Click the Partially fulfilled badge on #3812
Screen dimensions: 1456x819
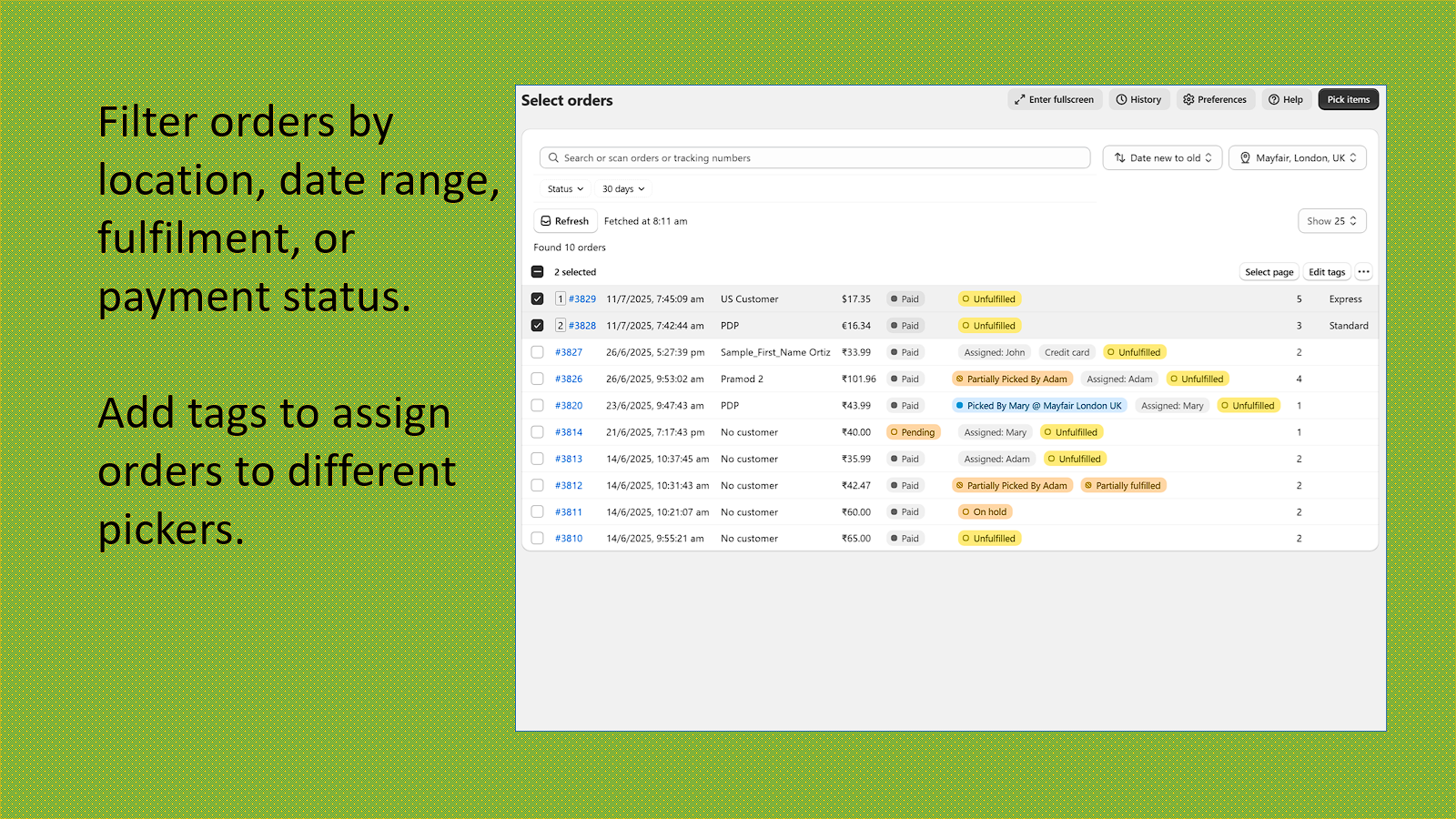[x=1123, y=486]
